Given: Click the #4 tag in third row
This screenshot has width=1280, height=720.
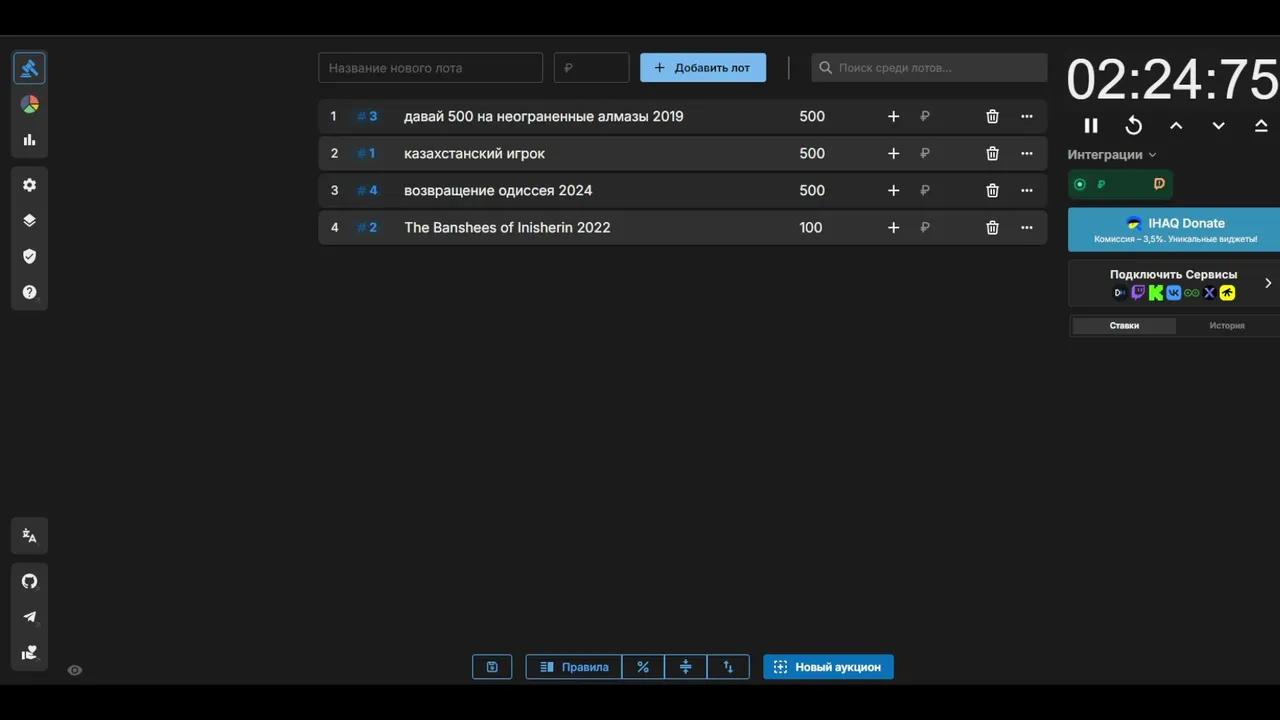Looking at the screenshot, I should pyautogui.click(x=367, y=190).
